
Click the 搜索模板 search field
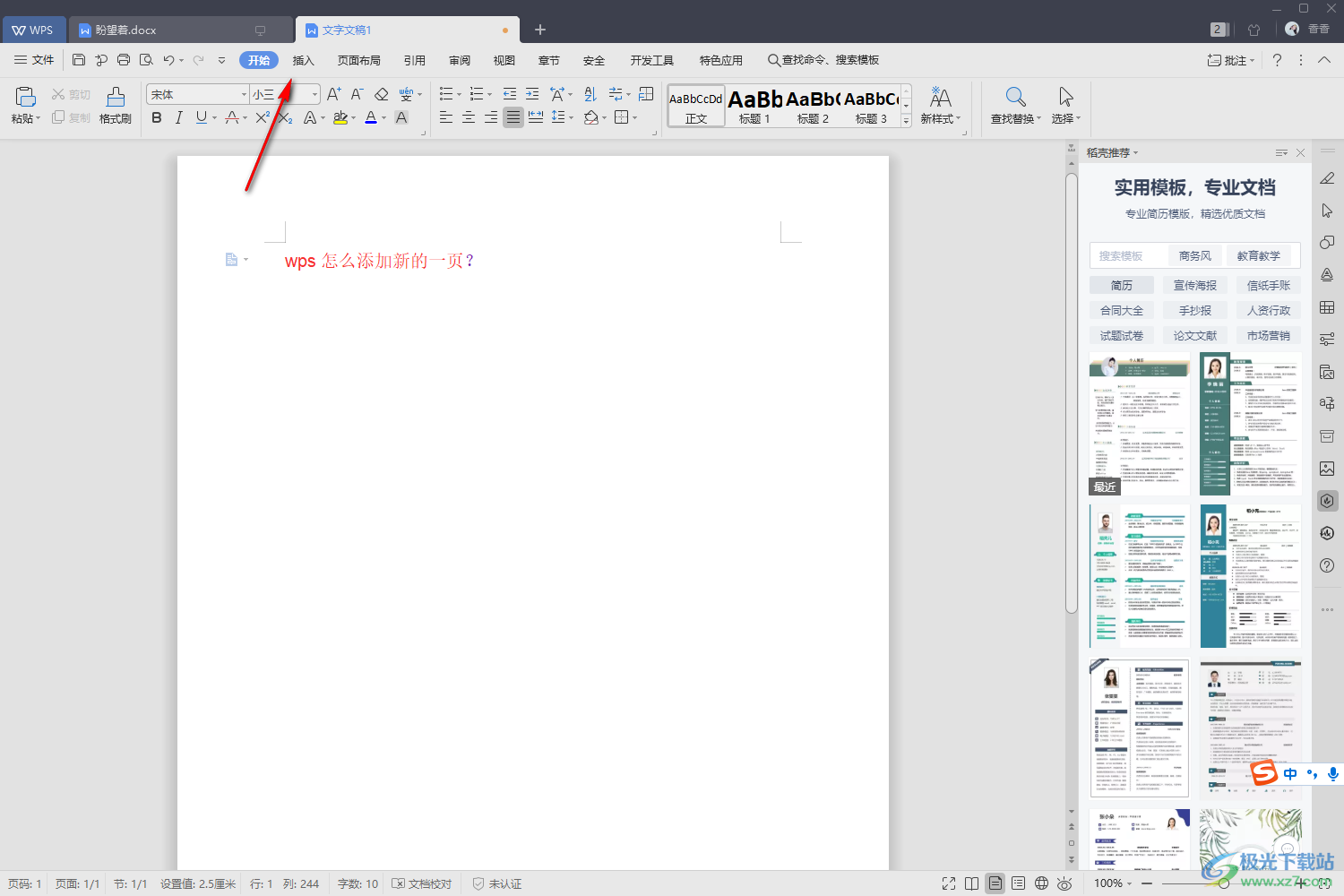[1129, 255]
